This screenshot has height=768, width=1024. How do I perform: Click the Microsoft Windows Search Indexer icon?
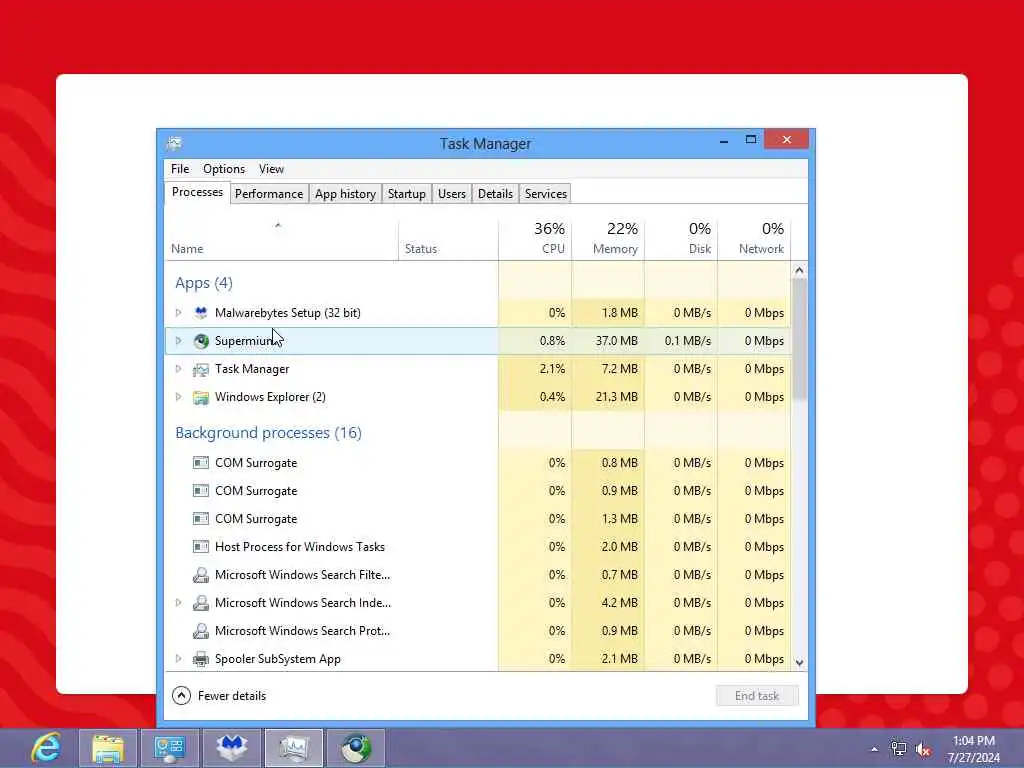pos(200,603)
